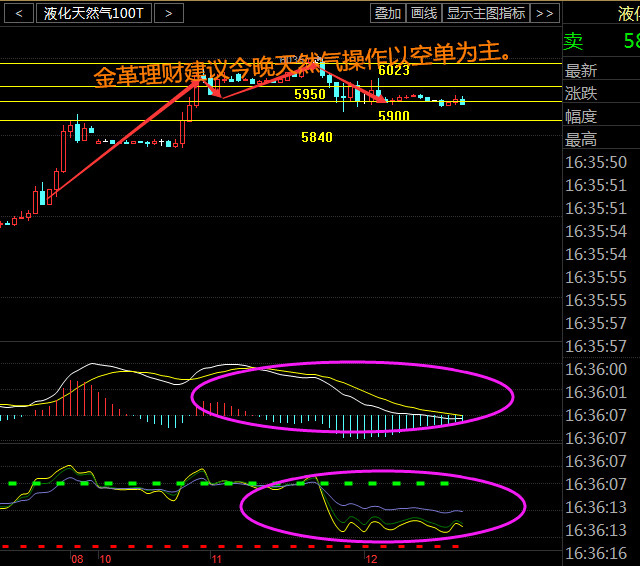
Task: Select the 画线 draw line tool
Action: pyautogui.click(x=424, y=13)
